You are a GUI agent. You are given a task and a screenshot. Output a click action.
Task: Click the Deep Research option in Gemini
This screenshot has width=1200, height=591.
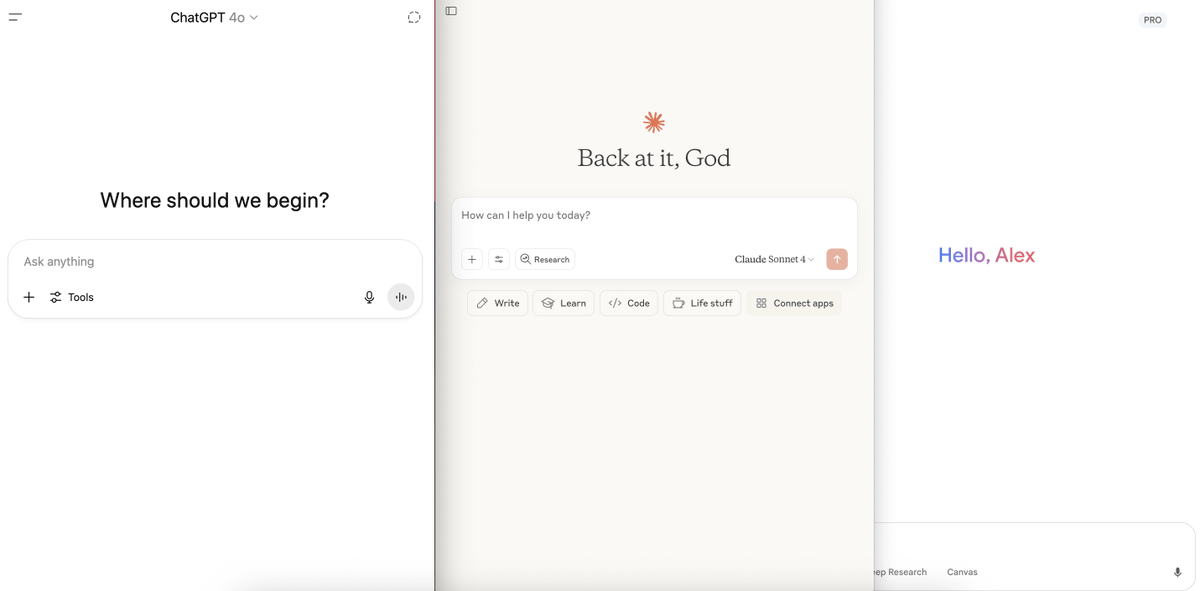coord(900,572)
